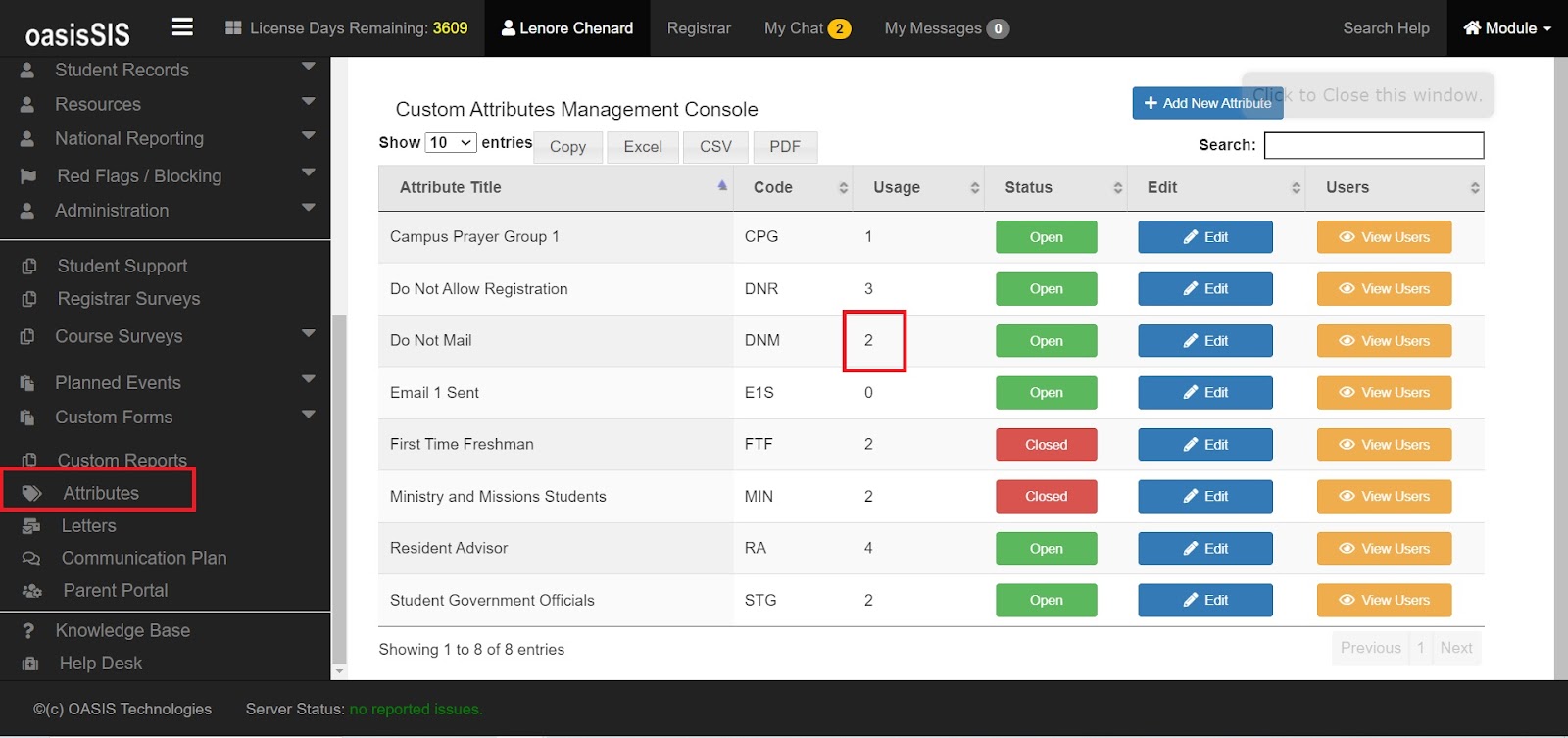1568x738 pixels.
Task: Open the Show entries count dropdown
Action: point(451,143)
